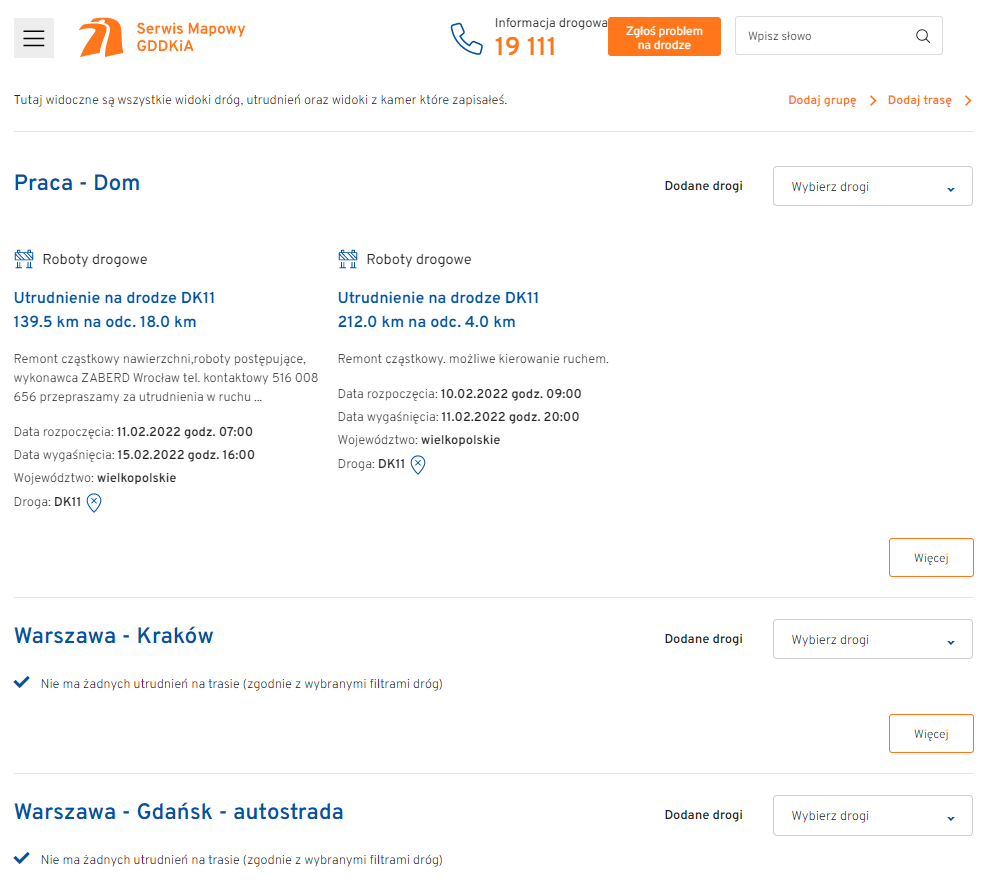Click roadworks barrier icon of second obstruction
Screen dimensions: 991x882
point(348,260)
